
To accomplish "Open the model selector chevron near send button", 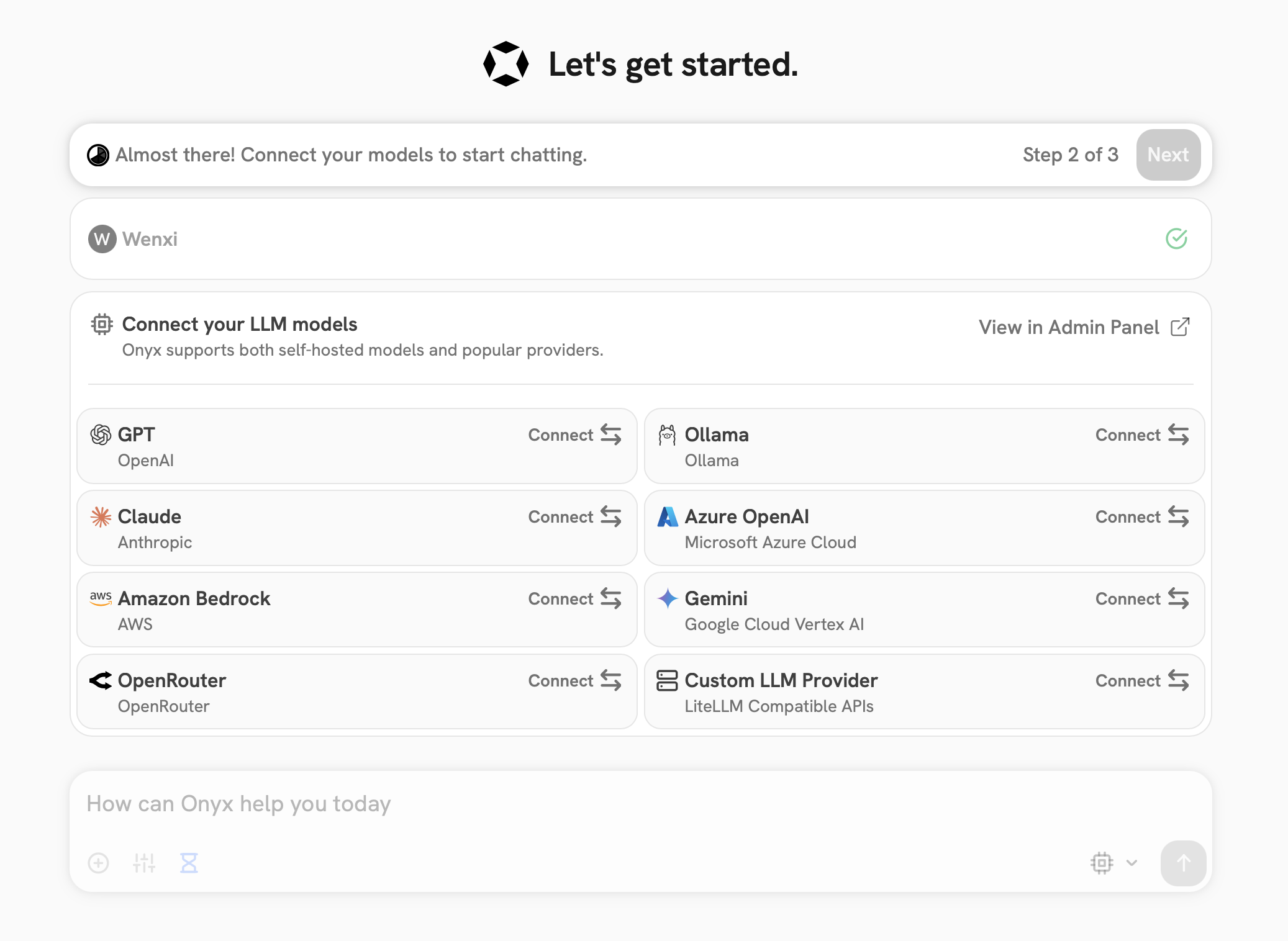I will pos(1132,863).
